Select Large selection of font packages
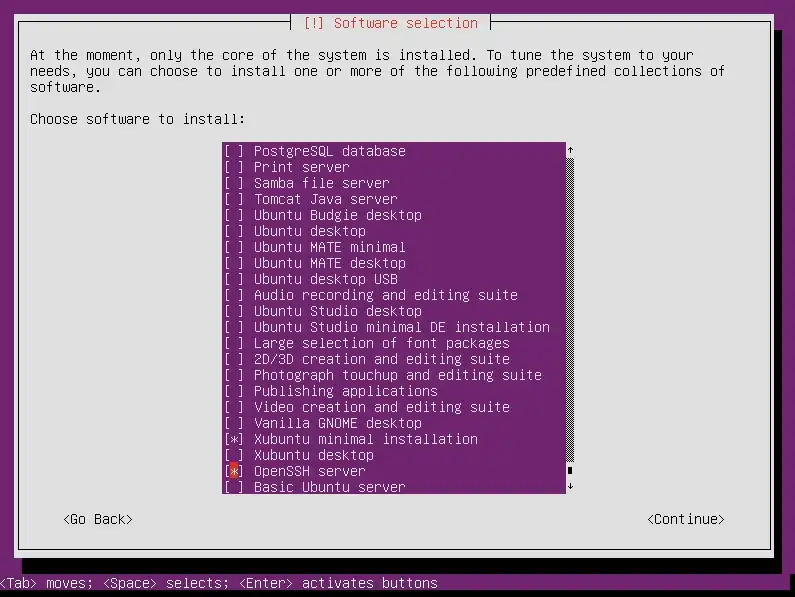Viewport: 795px width, 597px height. [381, 343]
